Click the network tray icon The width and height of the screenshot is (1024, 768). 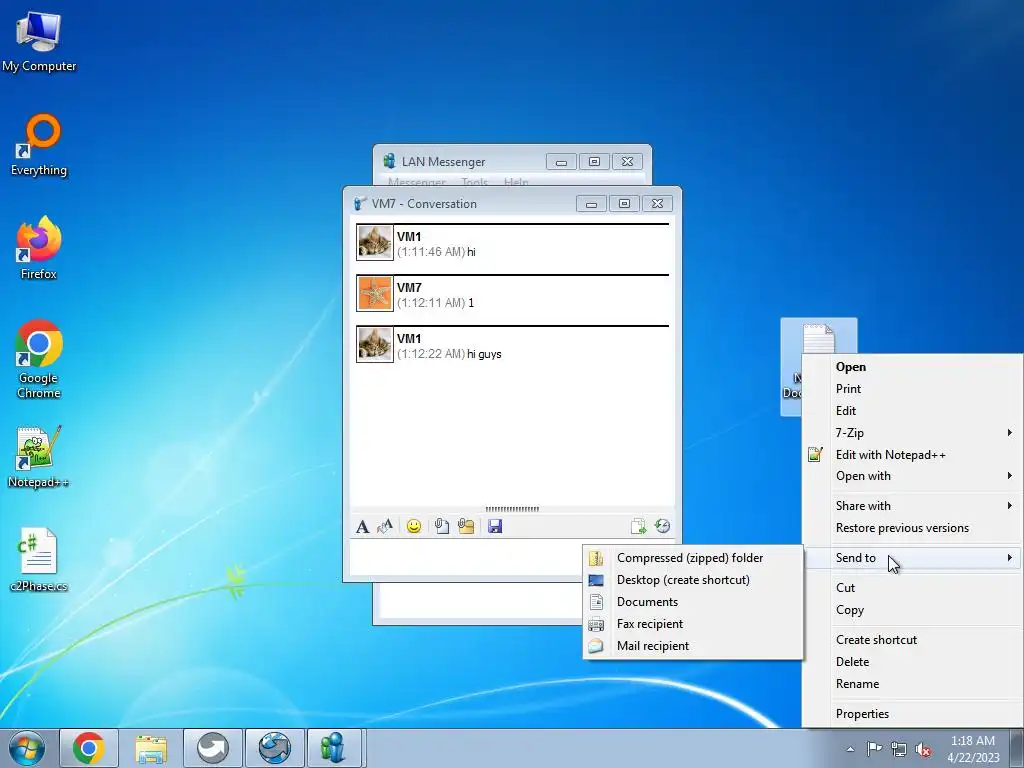(x=899, y=749)
